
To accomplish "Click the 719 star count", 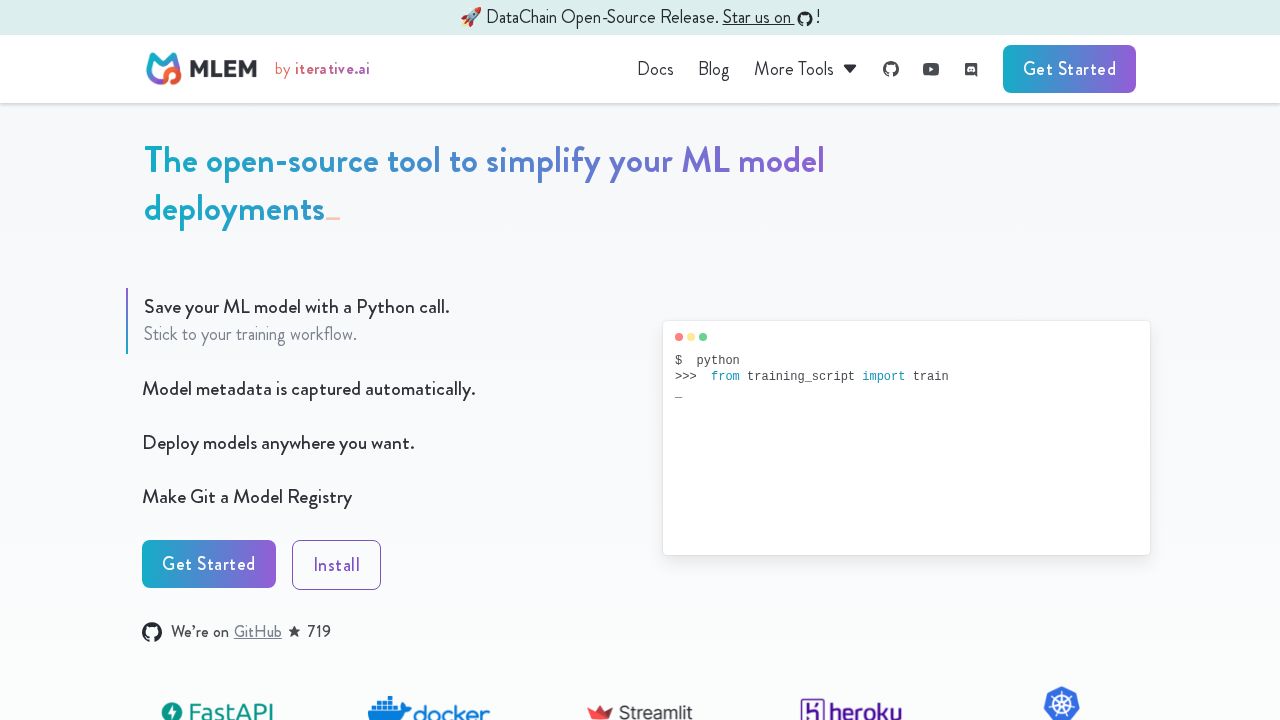I will click(x=319, y=632).
